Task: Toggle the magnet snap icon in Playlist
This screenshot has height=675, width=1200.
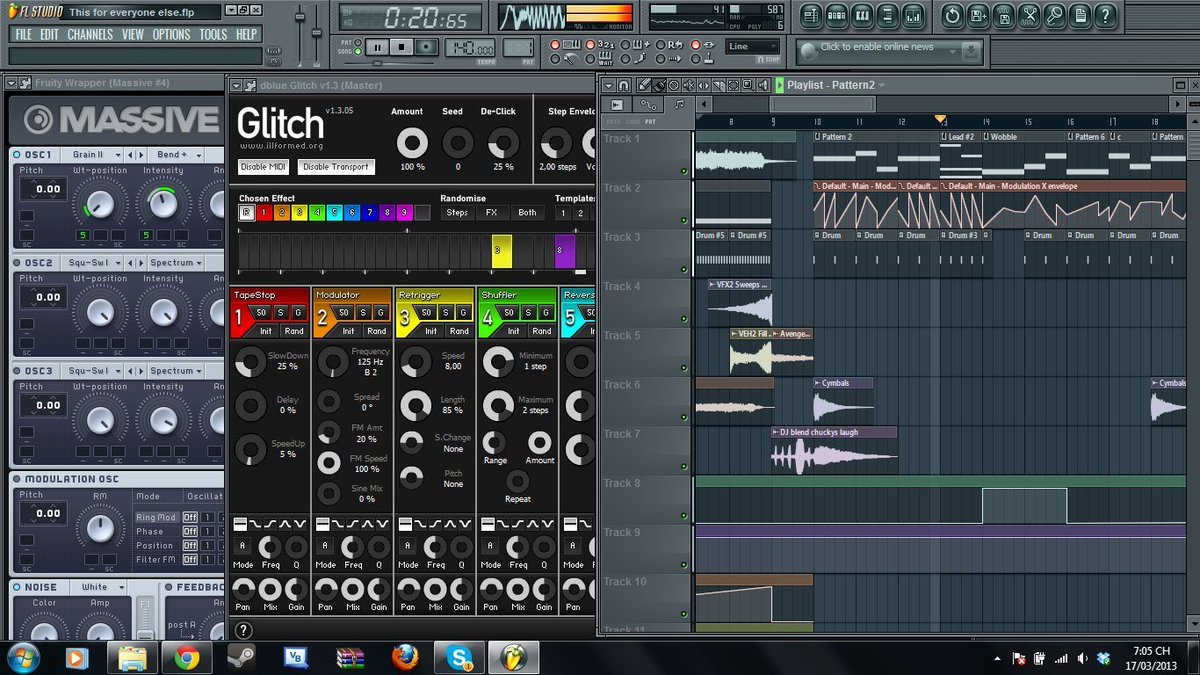Action: tap(624, 85)
